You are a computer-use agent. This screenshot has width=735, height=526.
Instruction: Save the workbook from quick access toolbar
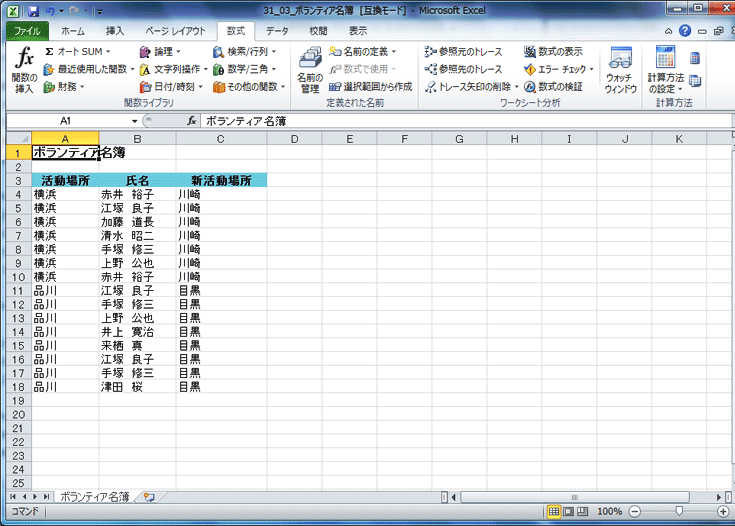[x=33, y=11]
